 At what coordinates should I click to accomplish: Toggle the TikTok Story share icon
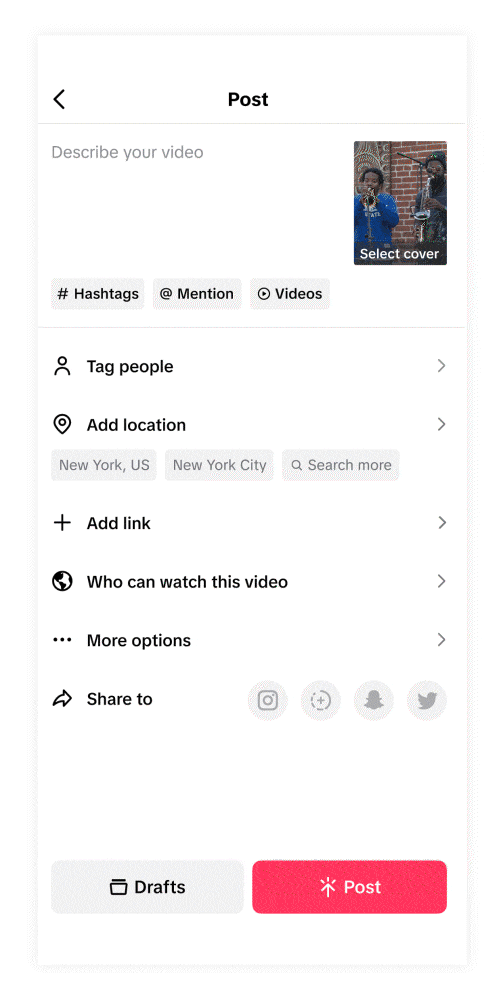[321, 700]
